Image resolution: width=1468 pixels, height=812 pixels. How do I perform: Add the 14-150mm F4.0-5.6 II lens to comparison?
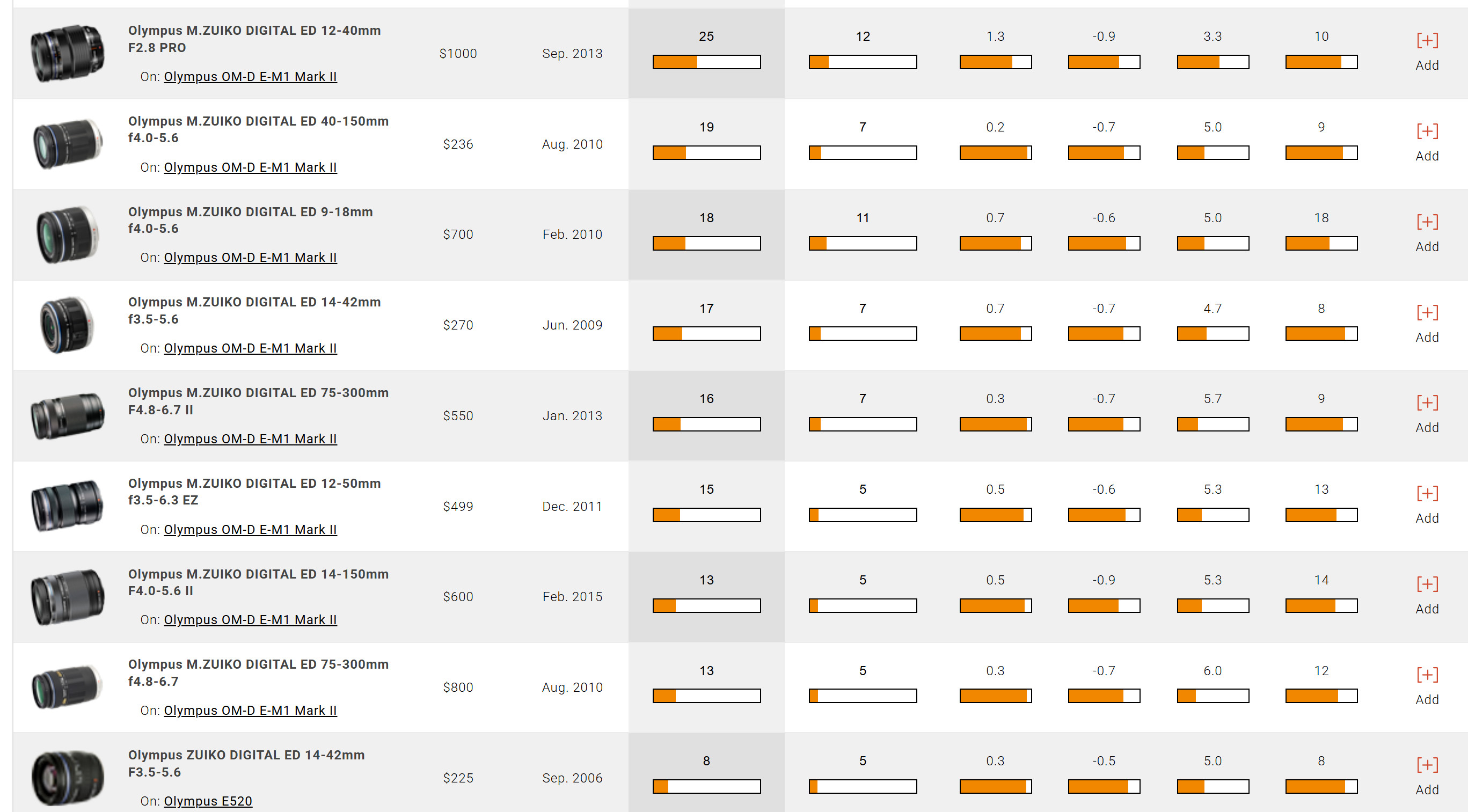[x=1427, y=596]
